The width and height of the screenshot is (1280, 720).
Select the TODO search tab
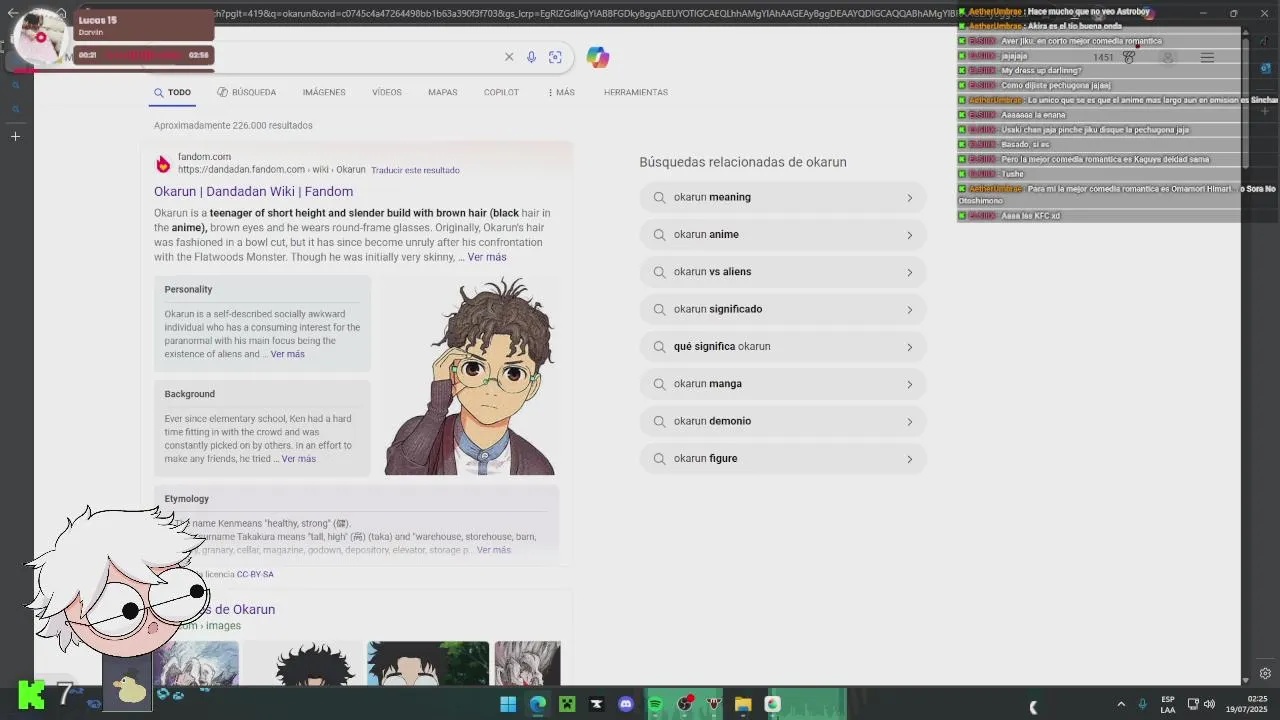[x=172, y=92]
